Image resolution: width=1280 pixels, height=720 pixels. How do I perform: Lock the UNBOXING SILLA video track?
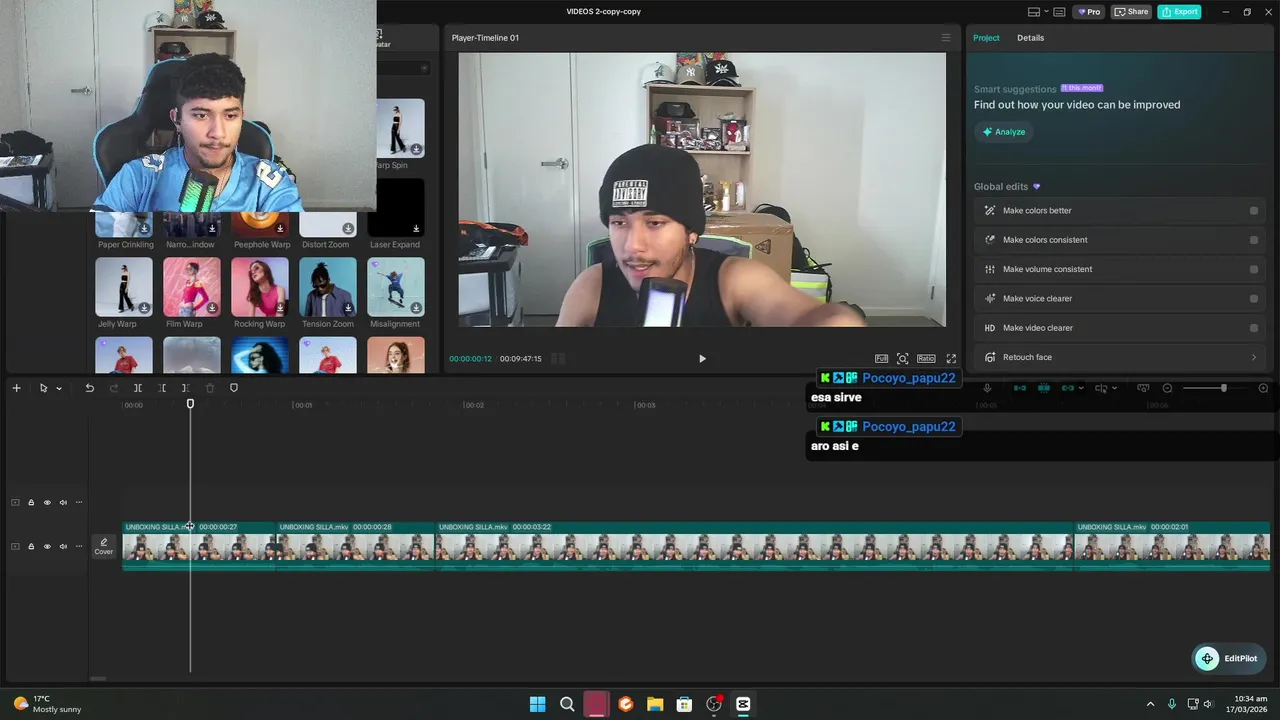(31, 546)
